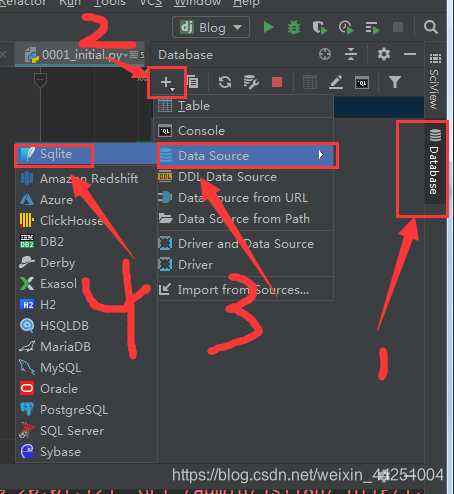Hide the Database panel with minus icon
This screenshot has width=454, height=494.
pos(410,54)
